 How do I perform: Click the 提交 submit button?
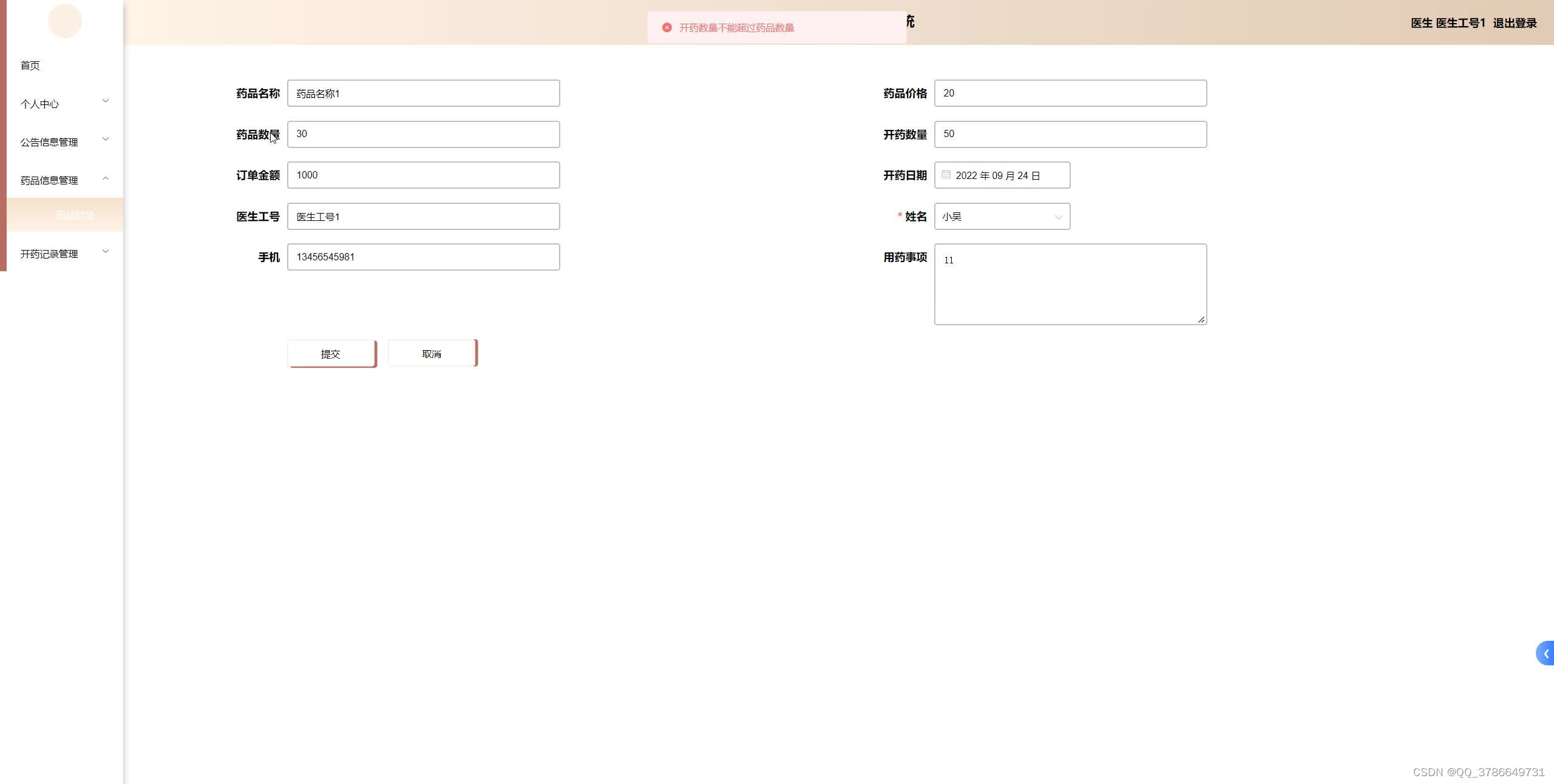(332, 354)
